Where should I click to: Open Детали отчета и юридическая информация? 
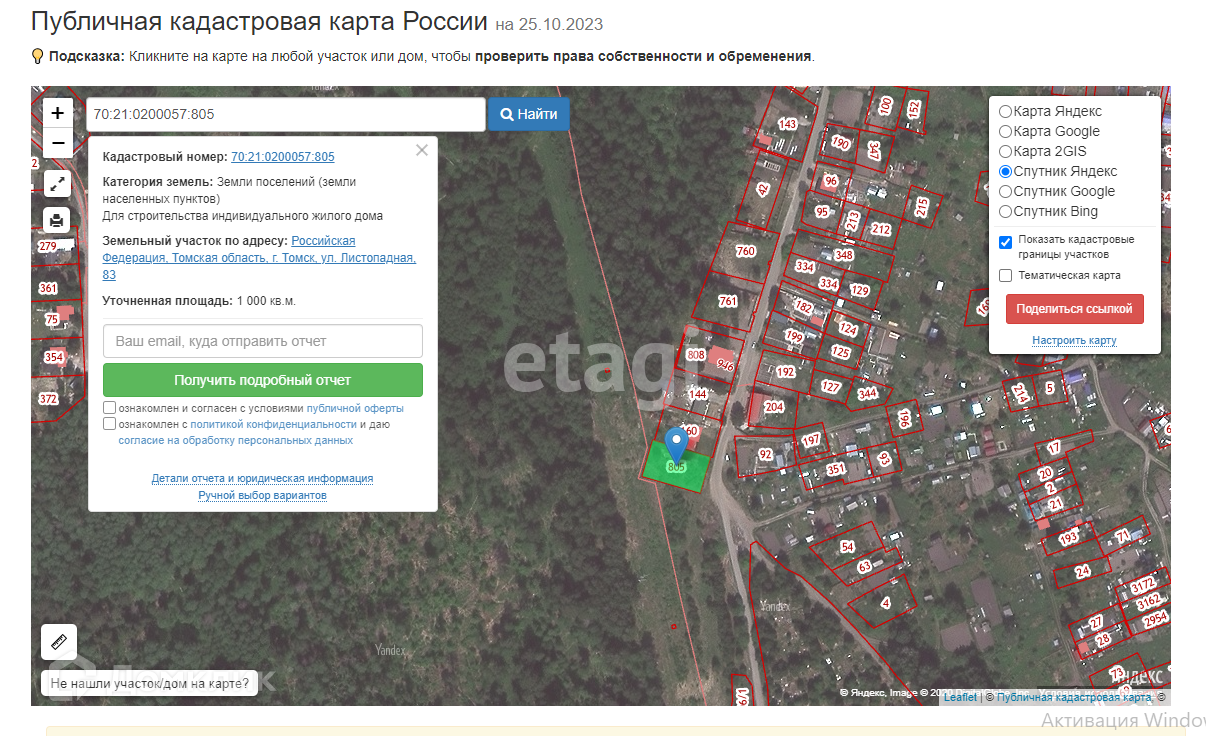tap(263, 478)
